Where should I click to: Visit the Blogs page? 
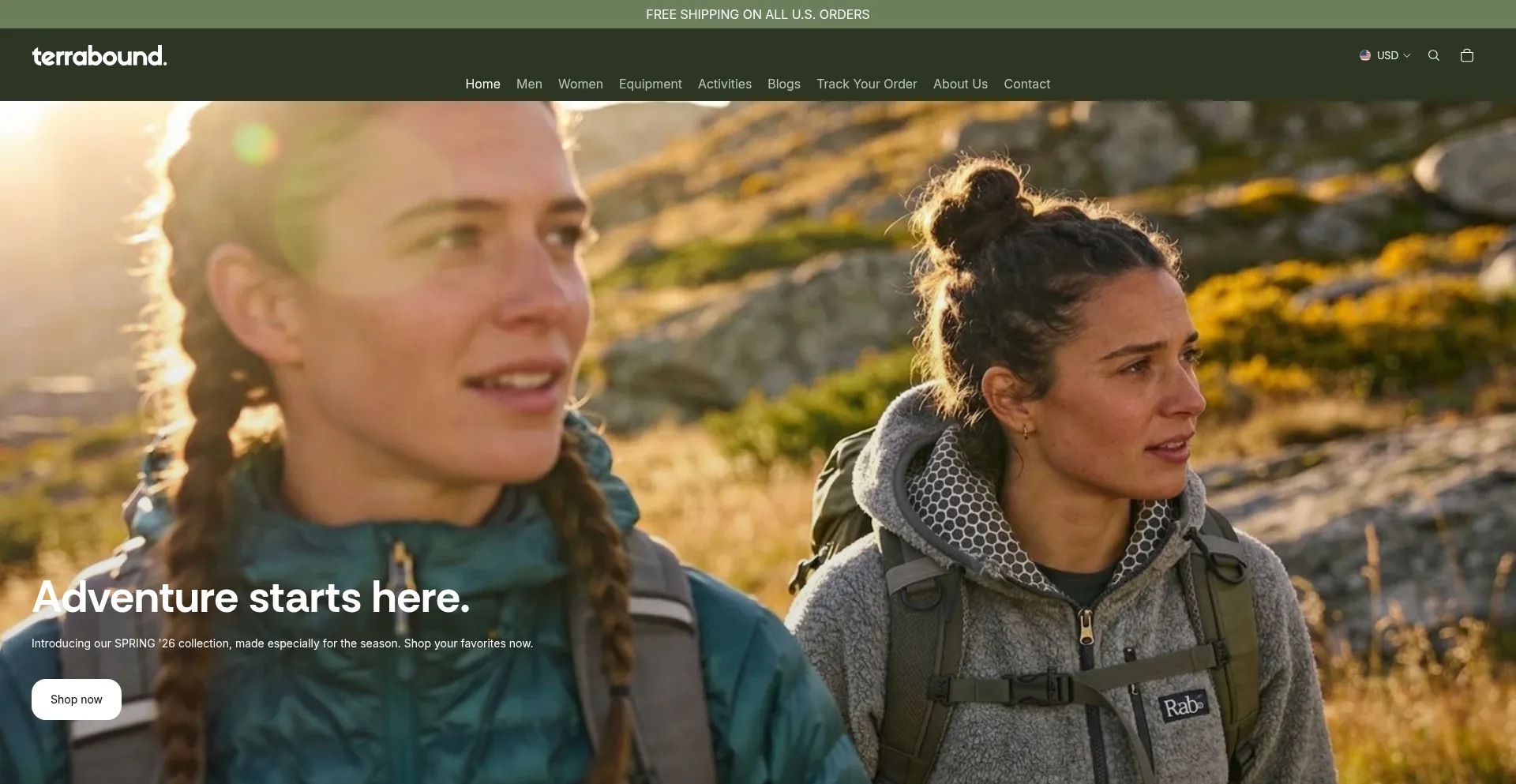click(x=784, y=84)
